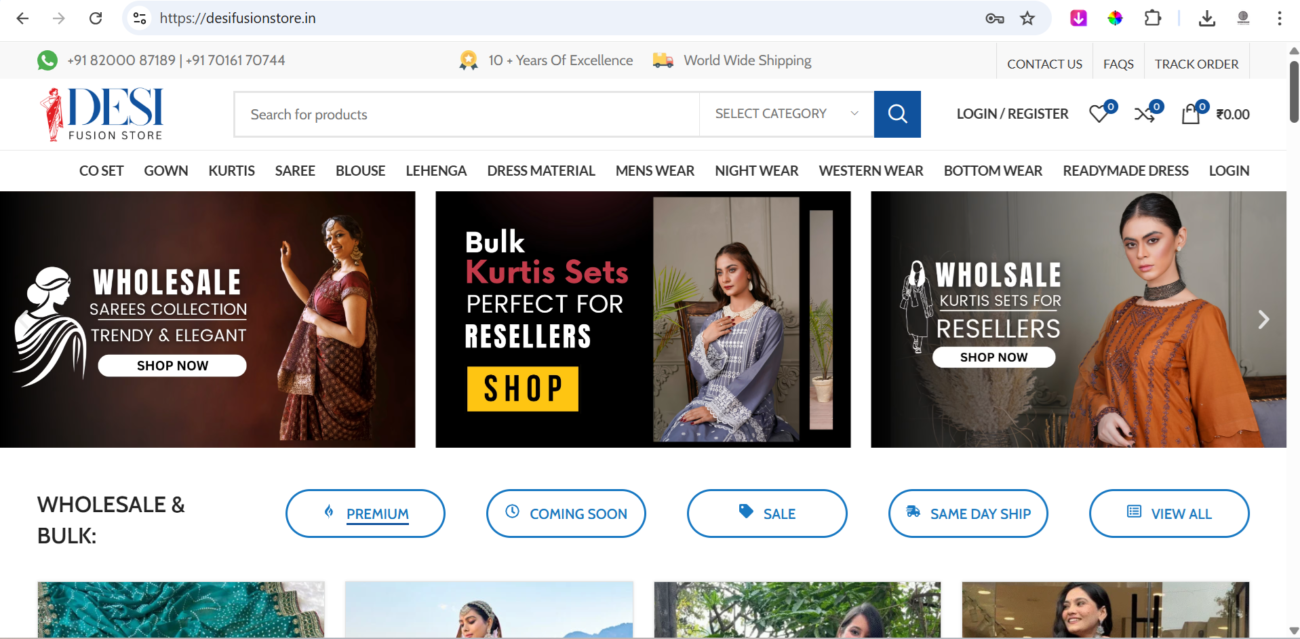Click the Login / Register link
1300x639 pixels.
tap(1012, 114)
